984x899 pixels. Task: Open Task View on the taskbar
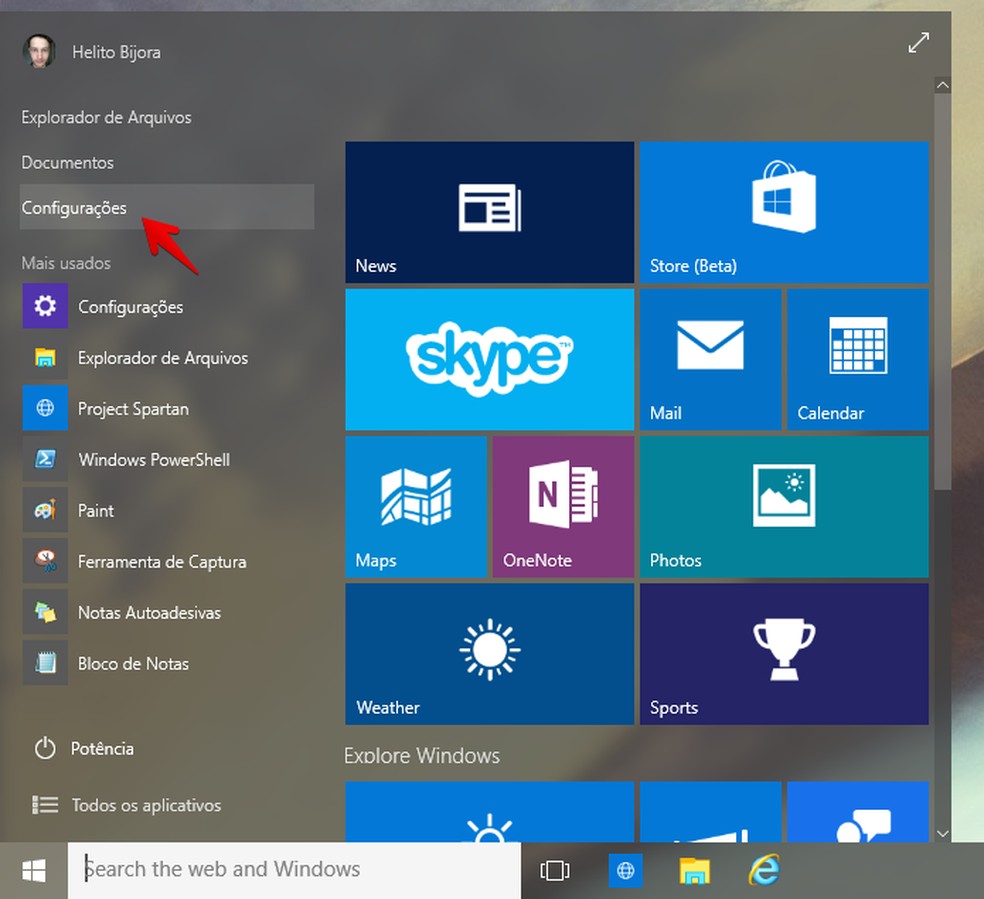point(555,870)
